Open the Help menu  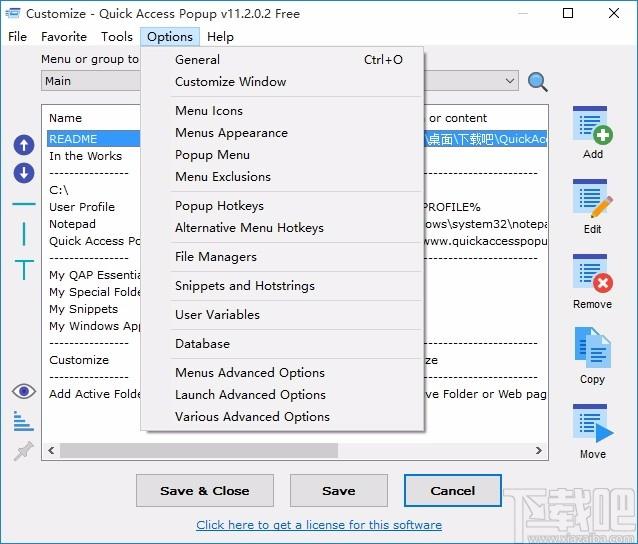pos(220,37)
